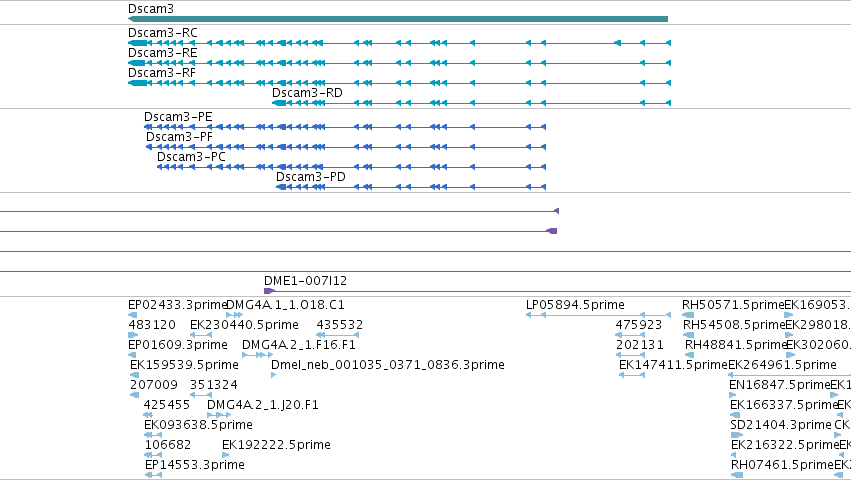This screenshot has height=480, width=851.
Task: Select the EK264961.5prime label
Action: click(x=783, y=365)
